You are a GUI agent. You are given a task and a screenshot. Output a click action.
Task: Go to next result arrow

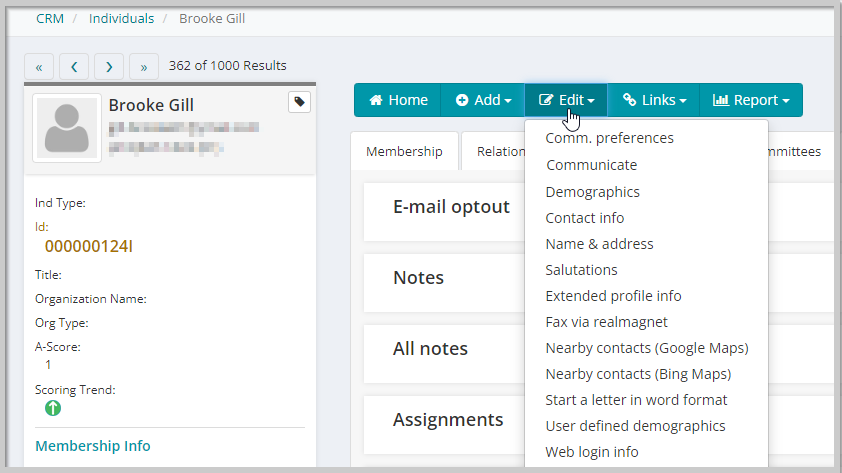pyautogui.click(x=109, y=67)
